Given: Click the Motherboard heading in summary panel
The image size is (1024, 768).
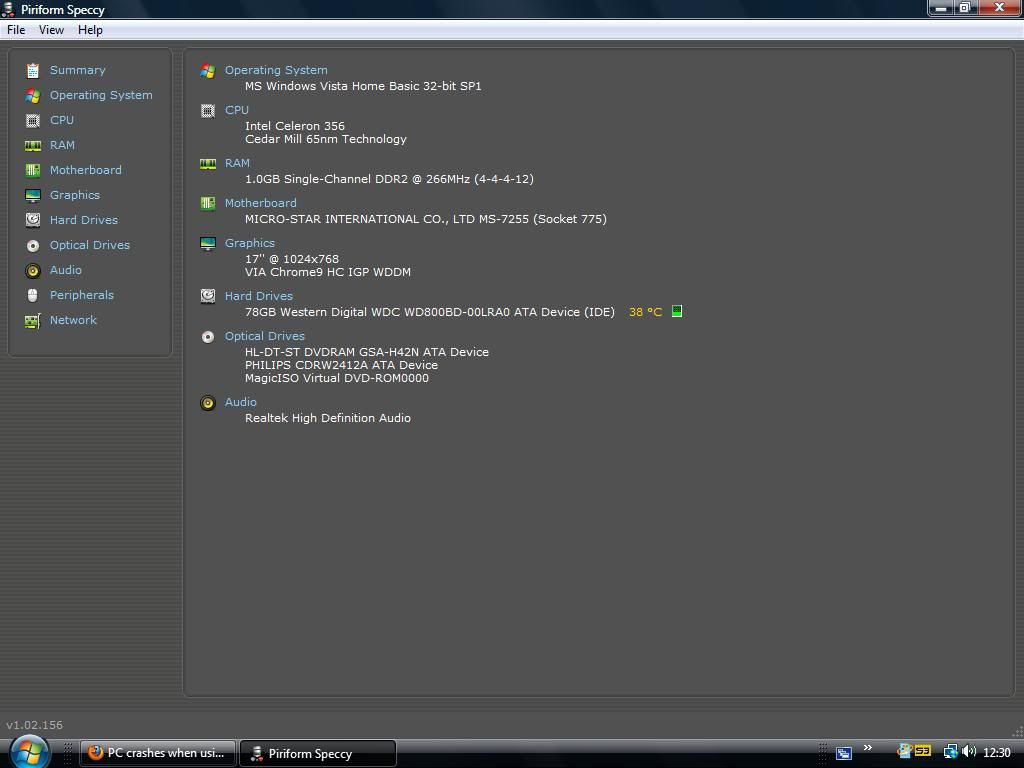Looking at the screenshot, I should 261,203.
